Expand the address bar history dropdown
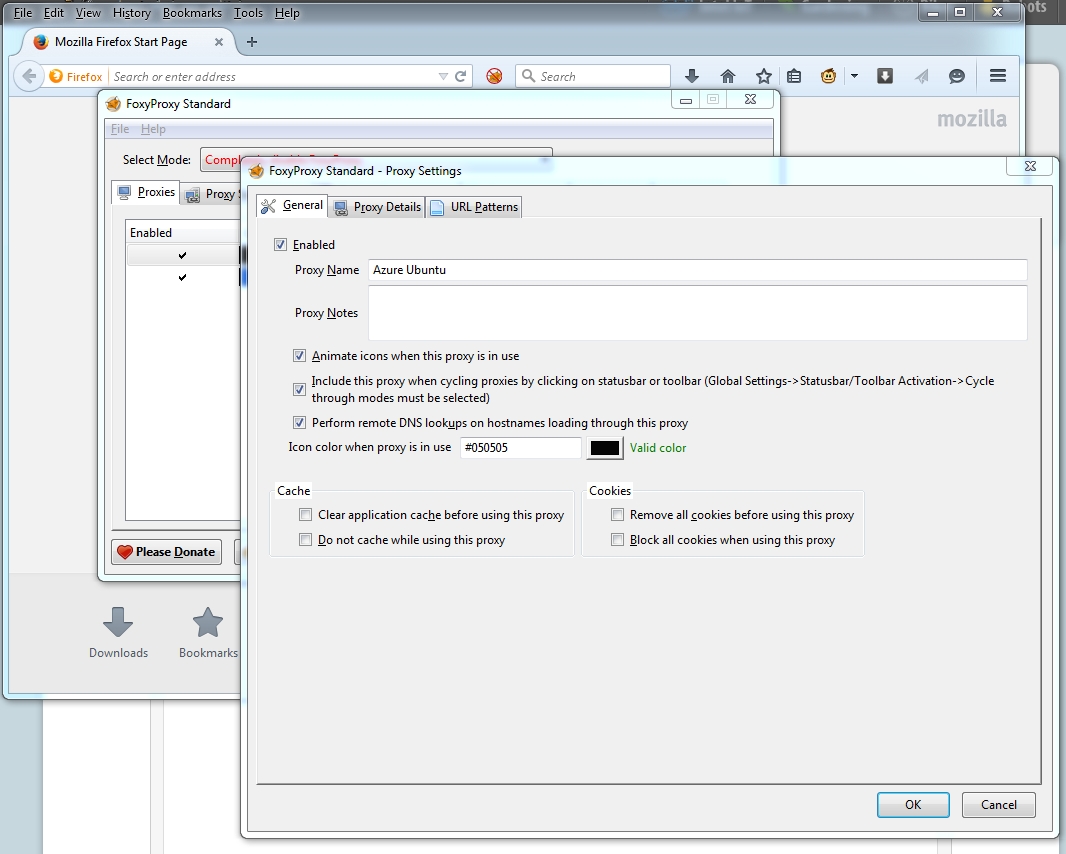 pos(443,76)
